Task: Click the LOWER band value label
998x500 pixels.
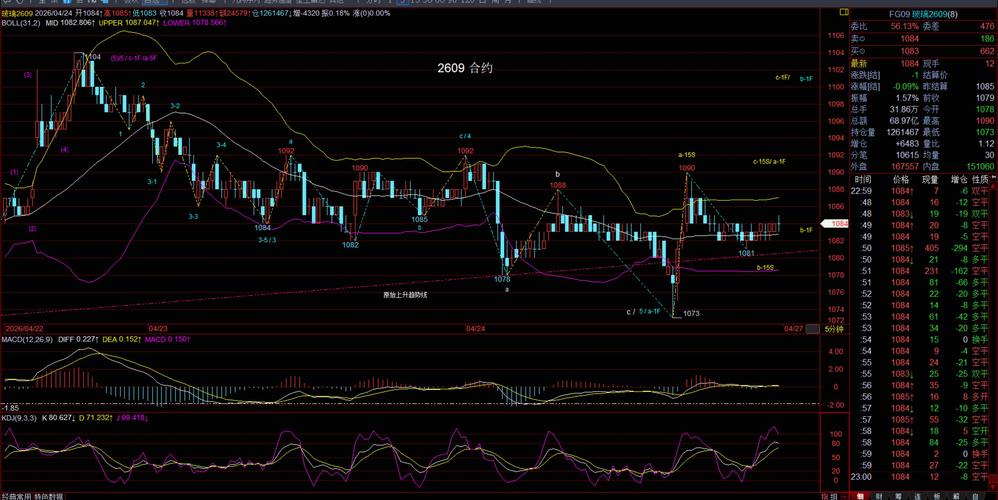Action: pos(195,23)
